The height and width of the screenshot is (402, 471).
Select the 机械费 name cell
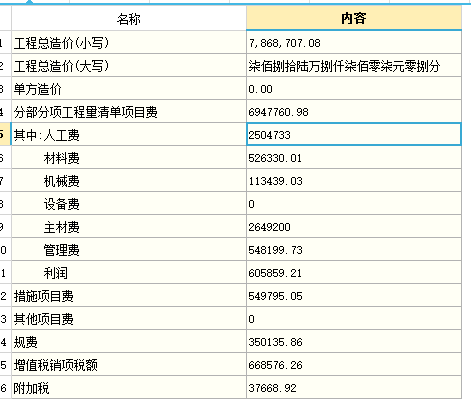pos(129,180)
